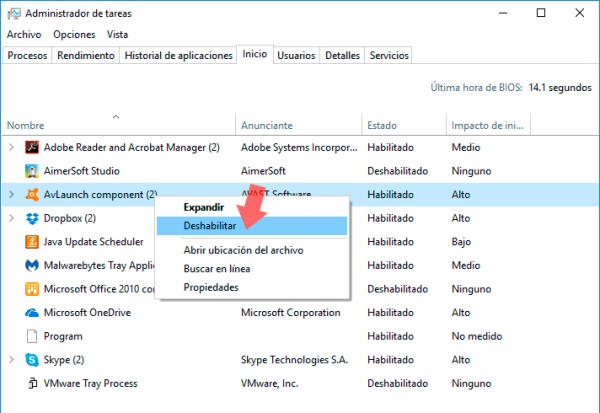This screenshot has height=413, width=600.
Task: Select the Program entry name
Action: pyautogui.click(x=63, y=336)
